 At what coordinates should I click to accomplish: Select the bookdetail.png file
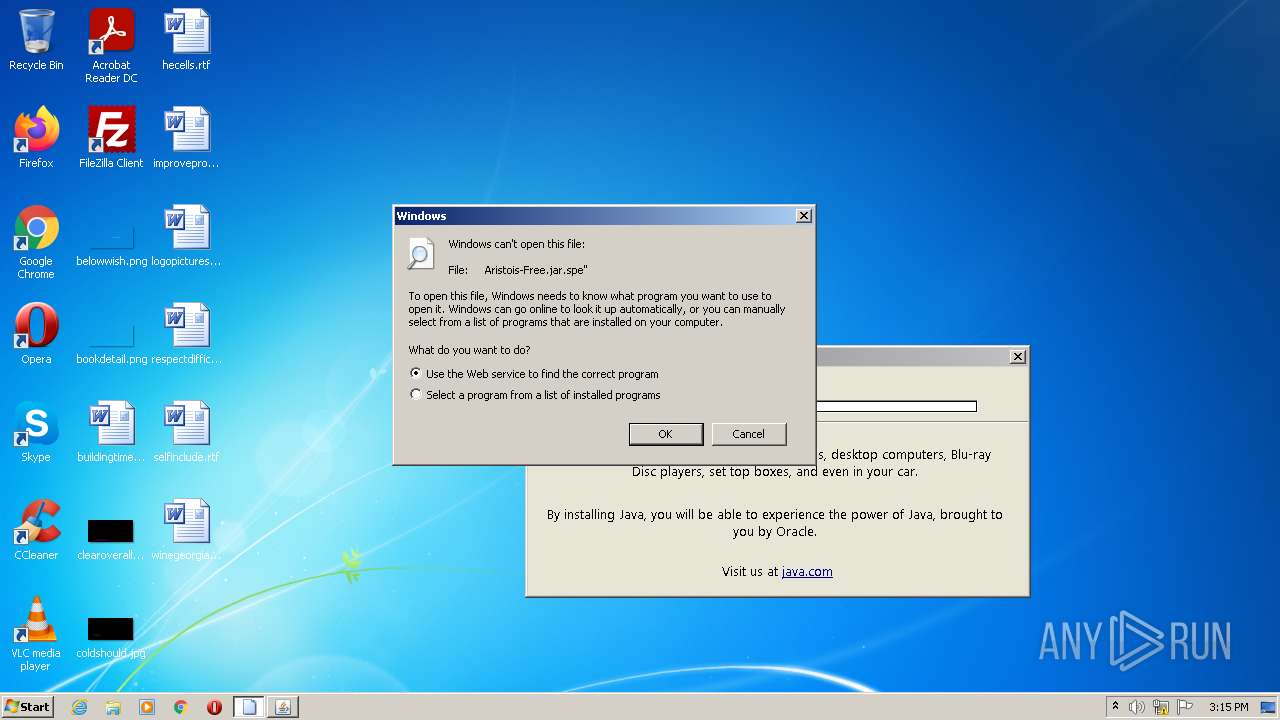pyautogui.click(x=111, y=340)
